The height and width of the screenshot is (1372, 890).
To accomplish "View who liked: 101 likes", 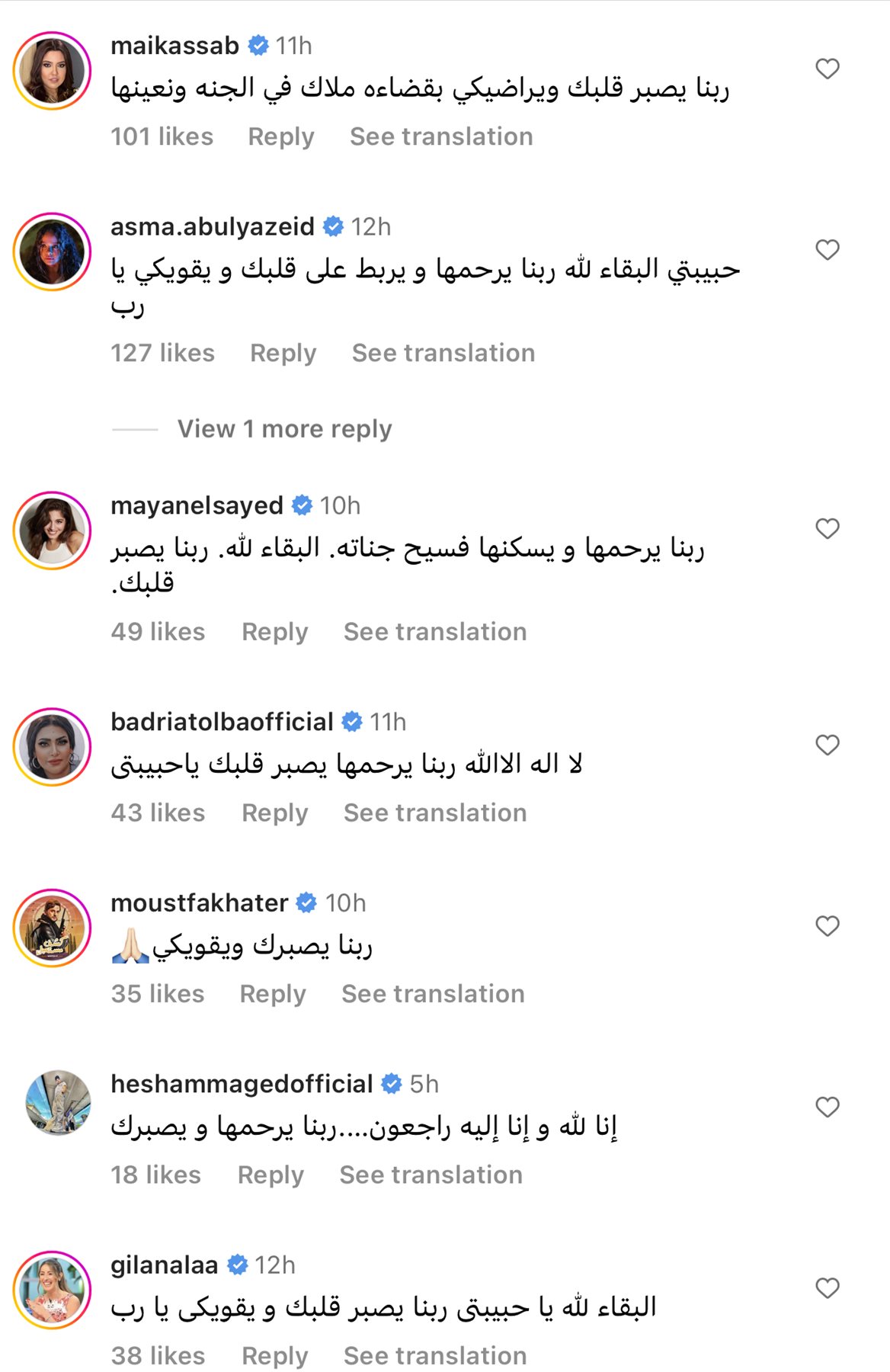I will [162, 136].
